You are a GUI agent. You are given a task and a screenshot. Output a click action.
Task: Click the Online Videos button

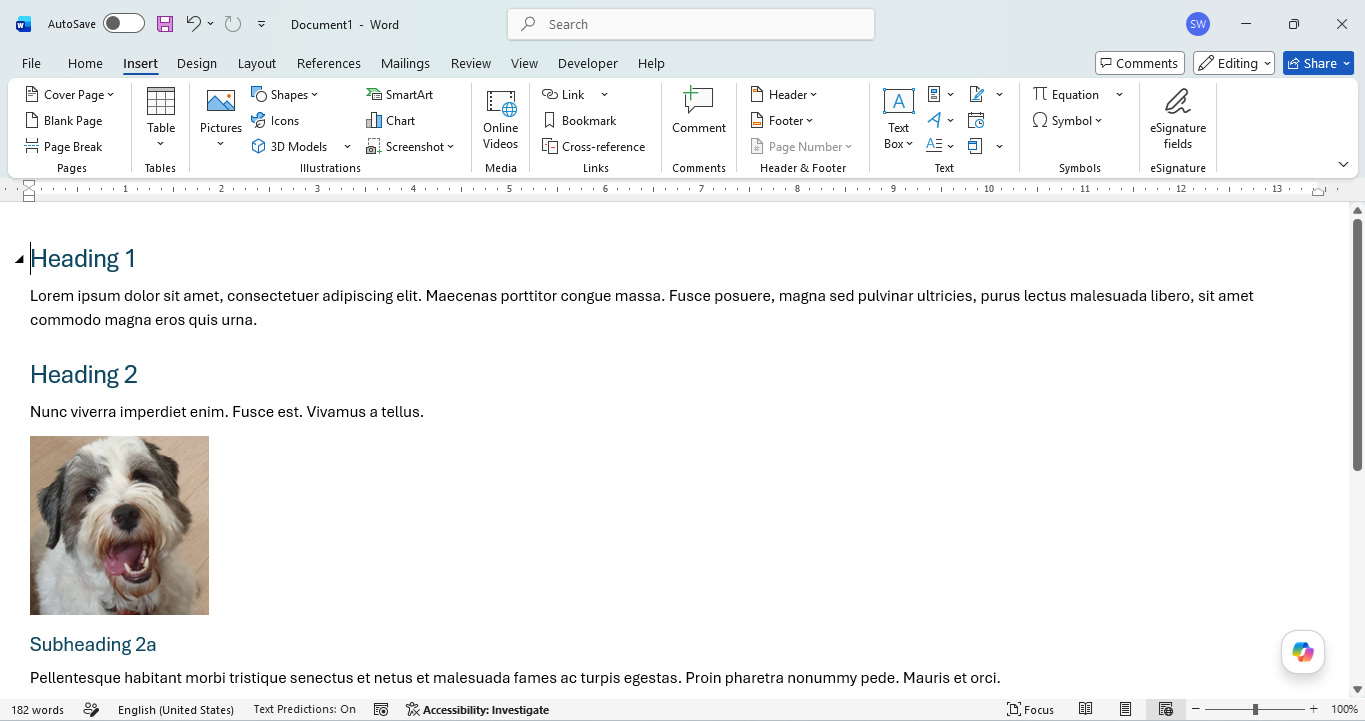[x=501, y=119]
